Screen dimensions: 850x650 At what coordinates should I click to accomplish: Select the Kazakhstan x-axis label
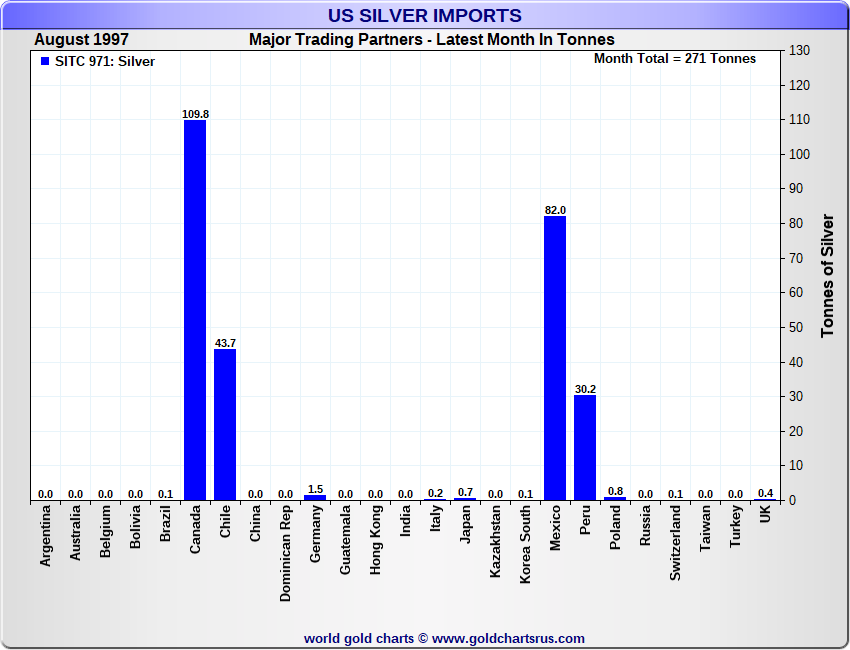496,541
